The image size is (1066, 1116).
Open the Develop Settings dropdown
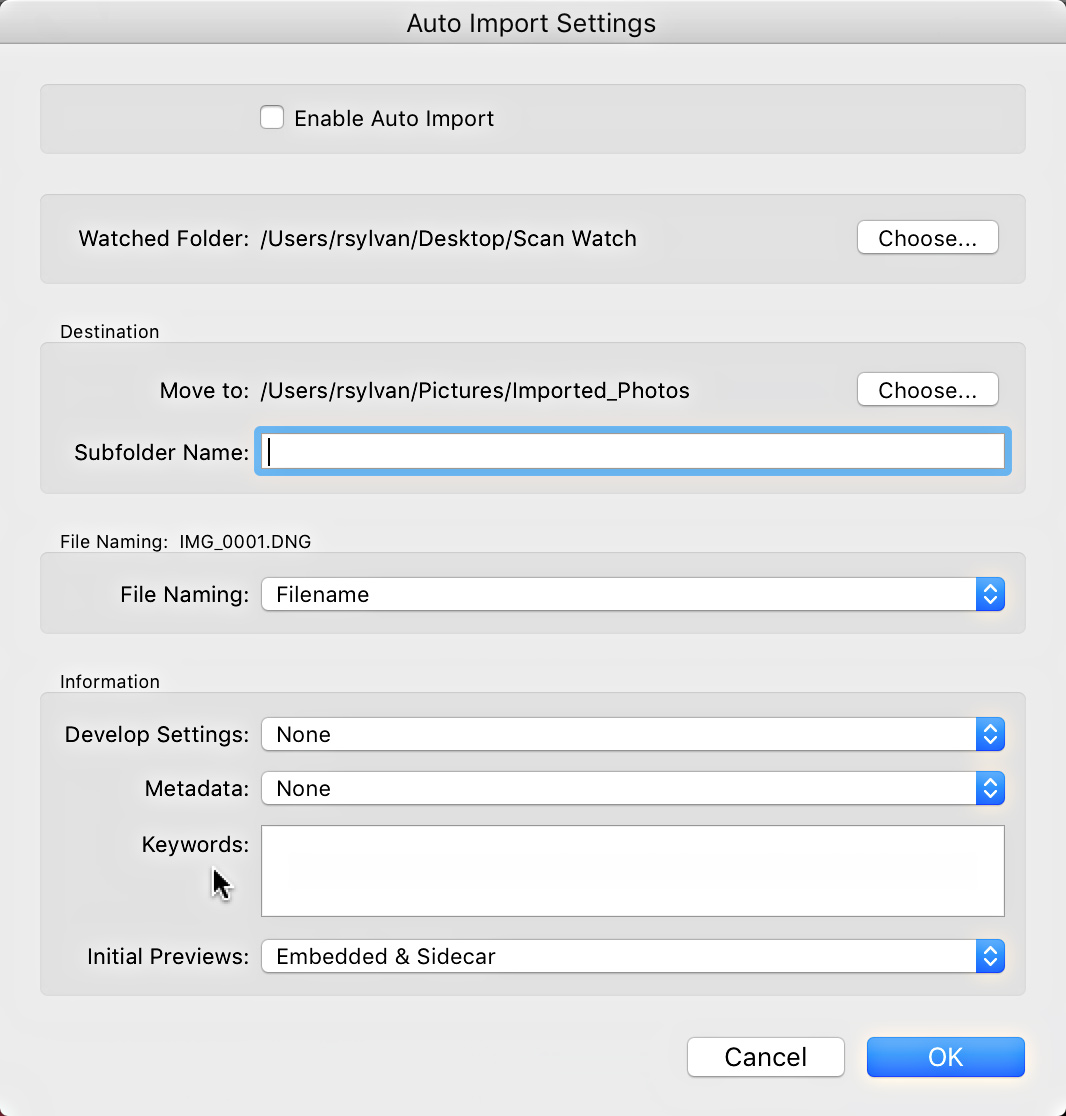click(630, 734)
